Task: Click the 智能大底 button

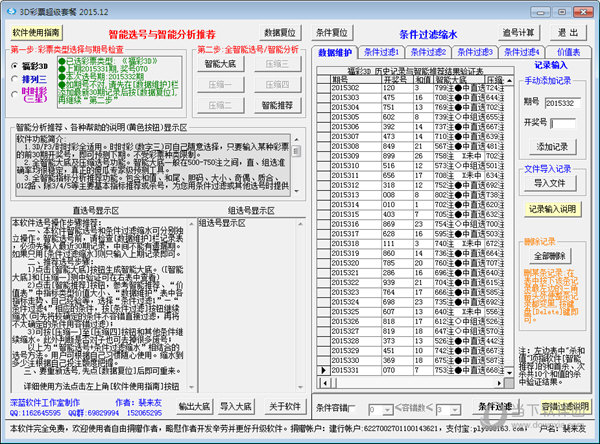Action: (220, 64)
